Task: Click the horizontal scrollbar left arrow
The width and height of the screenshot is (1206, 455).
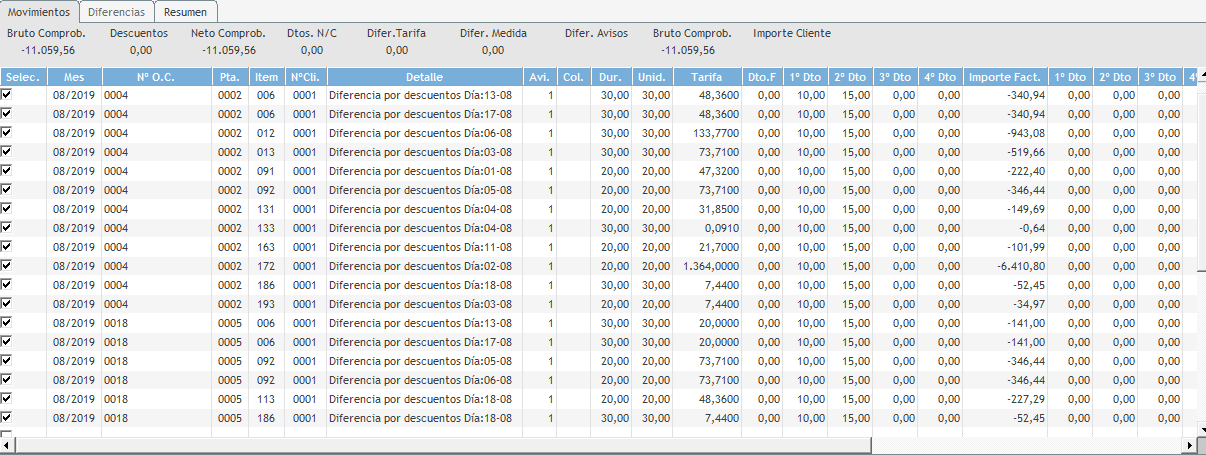Action: click(6, 444)
